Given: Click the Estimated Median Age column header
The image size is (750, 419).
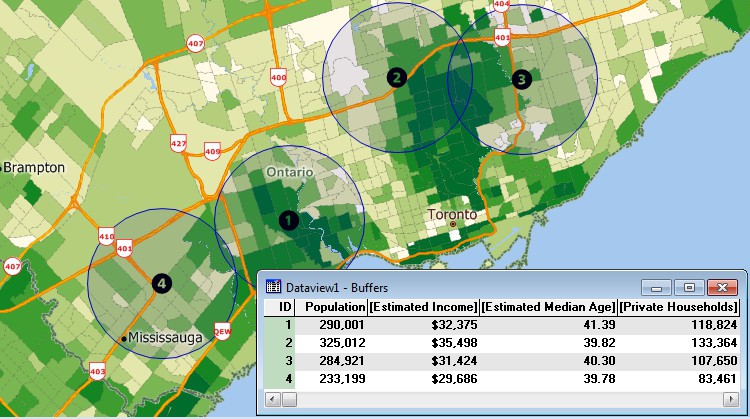Looking at the screenshot, I should (x=548, y=307).
